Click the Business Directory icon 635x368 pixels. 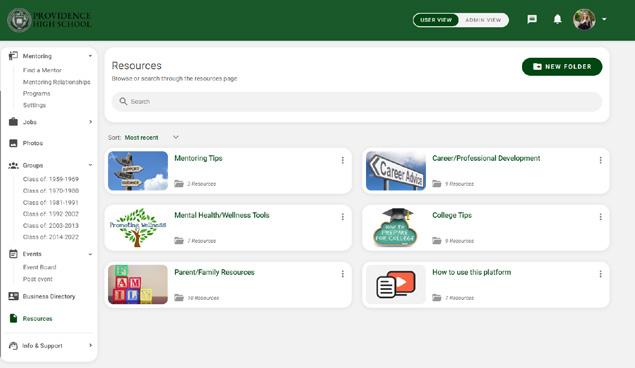(x=13, y=296)
